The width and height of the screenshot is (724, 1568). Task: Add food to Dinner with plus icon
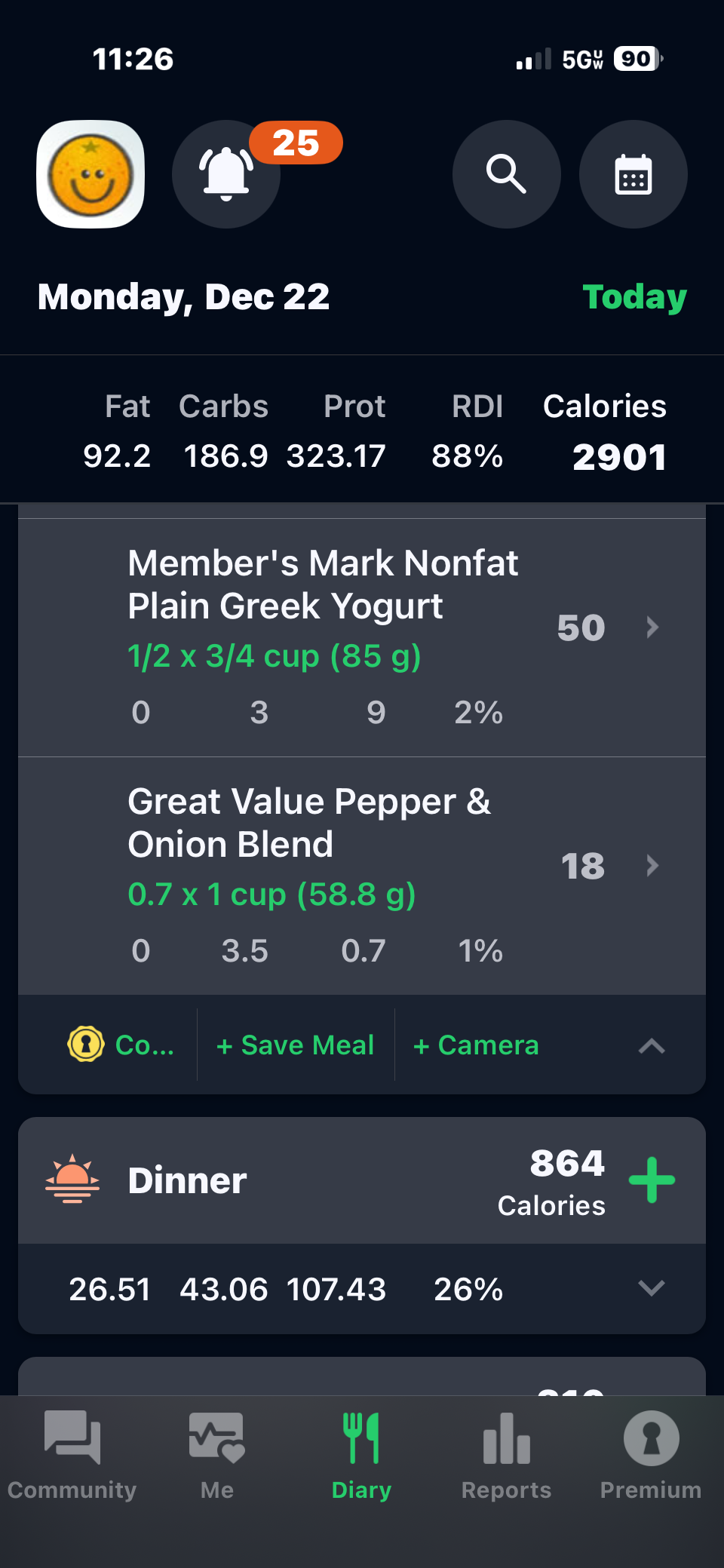point(652,1180)
